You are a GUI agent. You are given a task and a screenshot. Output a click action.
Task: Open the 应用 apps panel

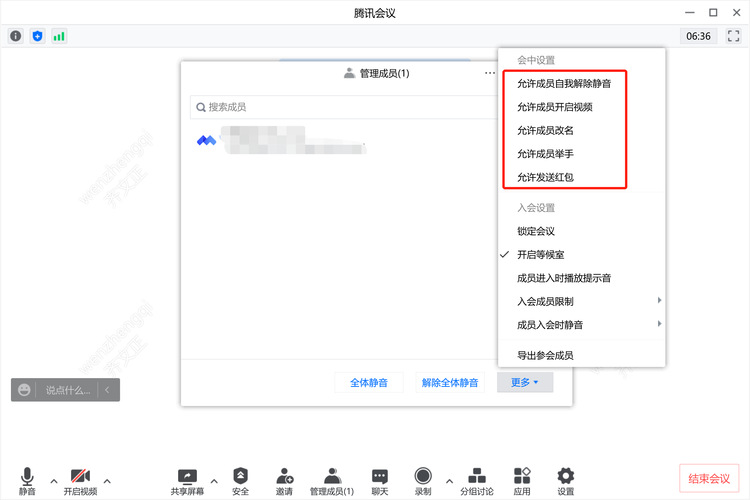click(522, 481)
